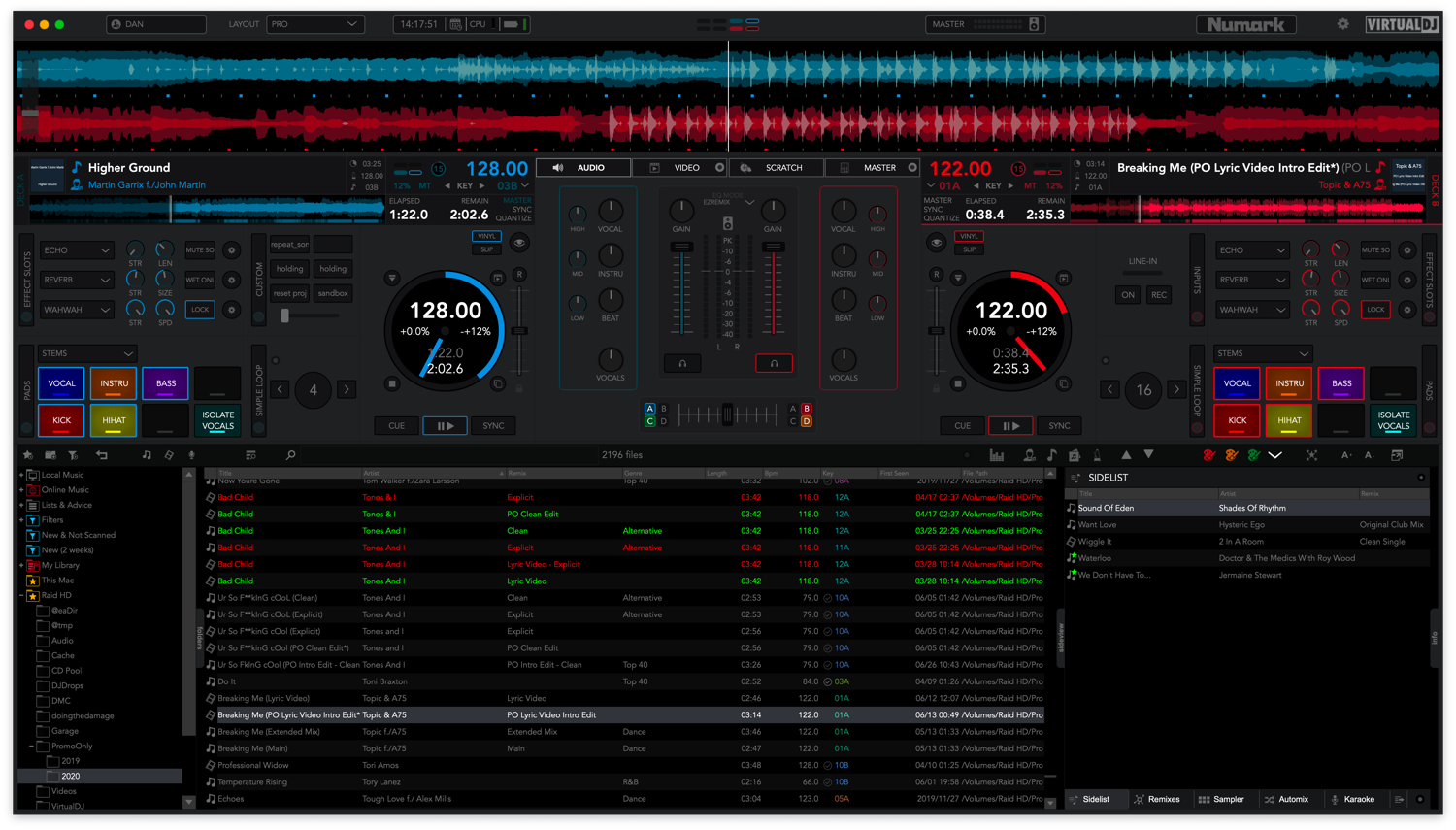
Task: Open the left deck ECHO effect dropdown
Action: point(77,250)
